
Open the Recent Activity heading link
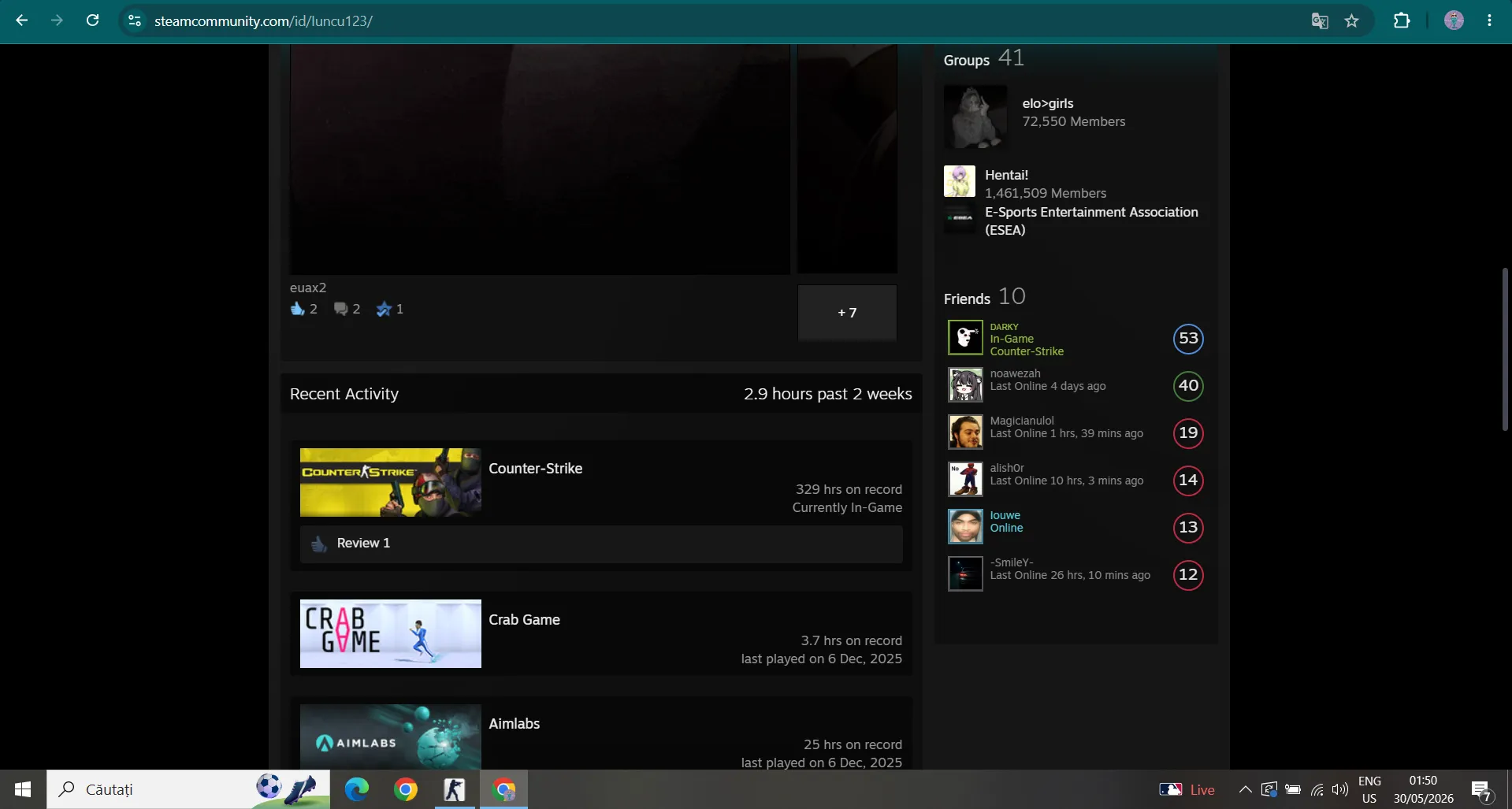[x=344, y=394]
